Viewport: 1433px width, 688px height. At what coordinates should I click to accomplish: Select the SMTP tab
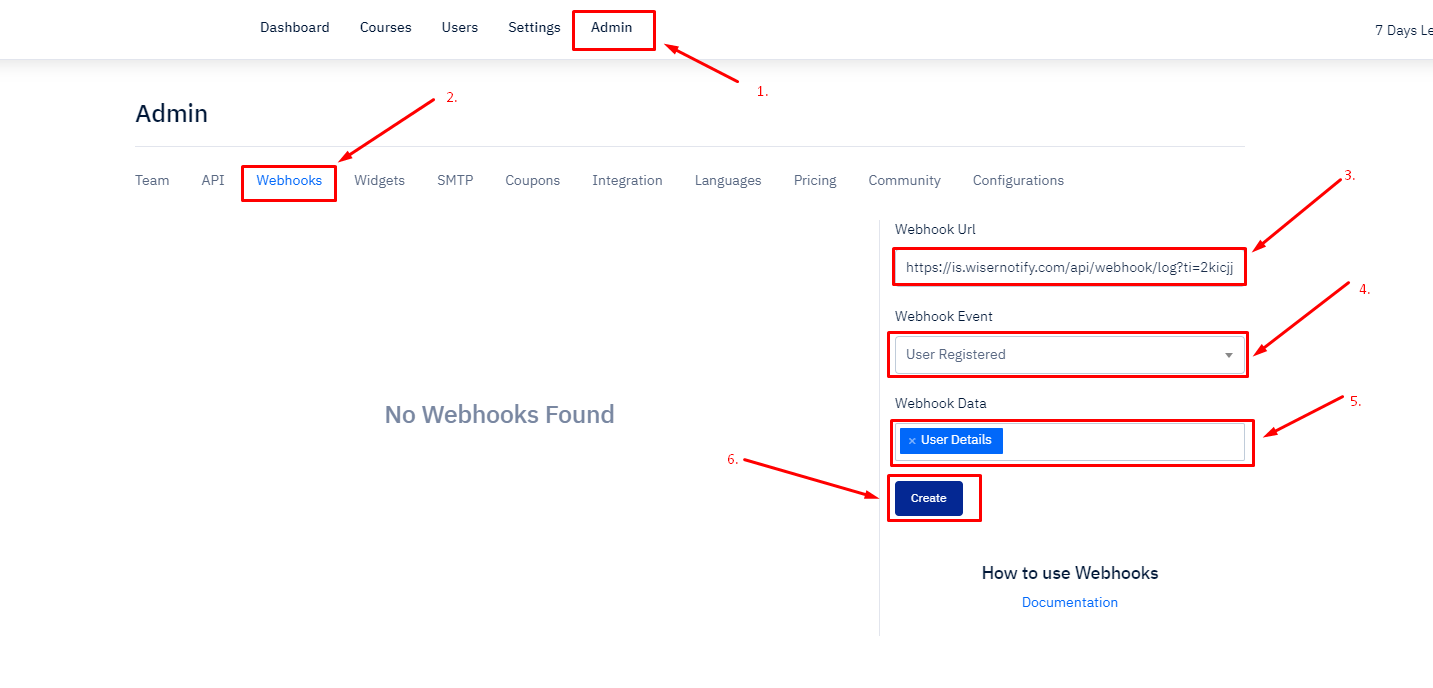click(455, 181)
